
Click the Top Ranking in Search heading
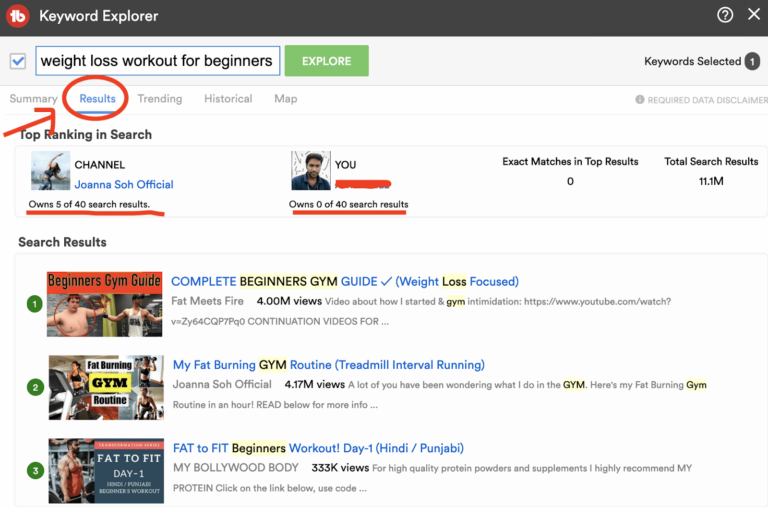tap(85, 135)
